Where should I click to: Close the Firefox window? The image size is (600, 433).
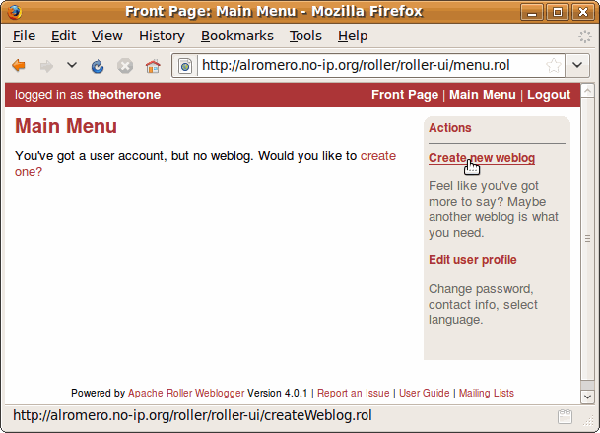[x=583, y=12]
